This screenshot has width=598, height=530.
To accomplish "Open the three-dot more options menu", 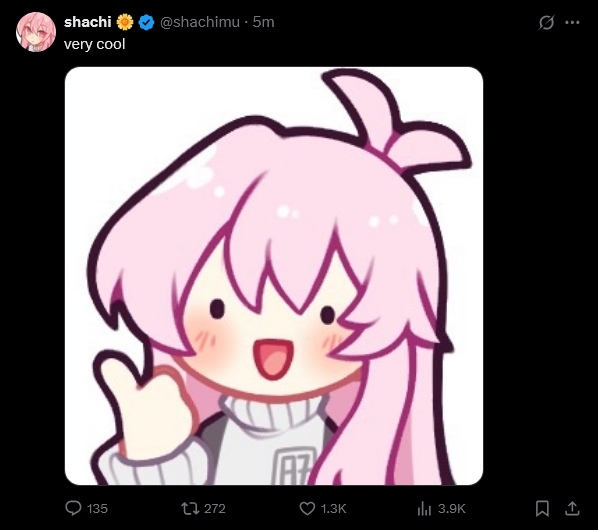I will tap(572, 22).
